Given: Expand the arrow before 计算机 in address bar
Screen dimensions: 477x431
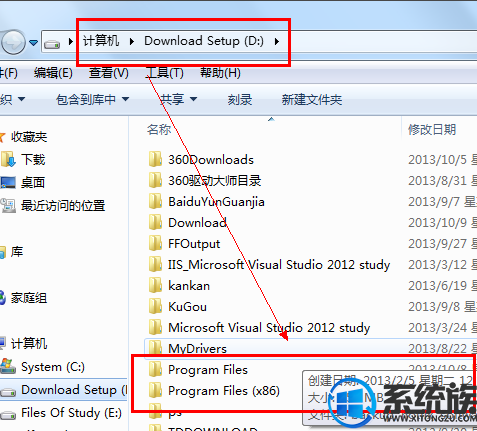Looking at the screenshot, I should (x=70, y=42).
